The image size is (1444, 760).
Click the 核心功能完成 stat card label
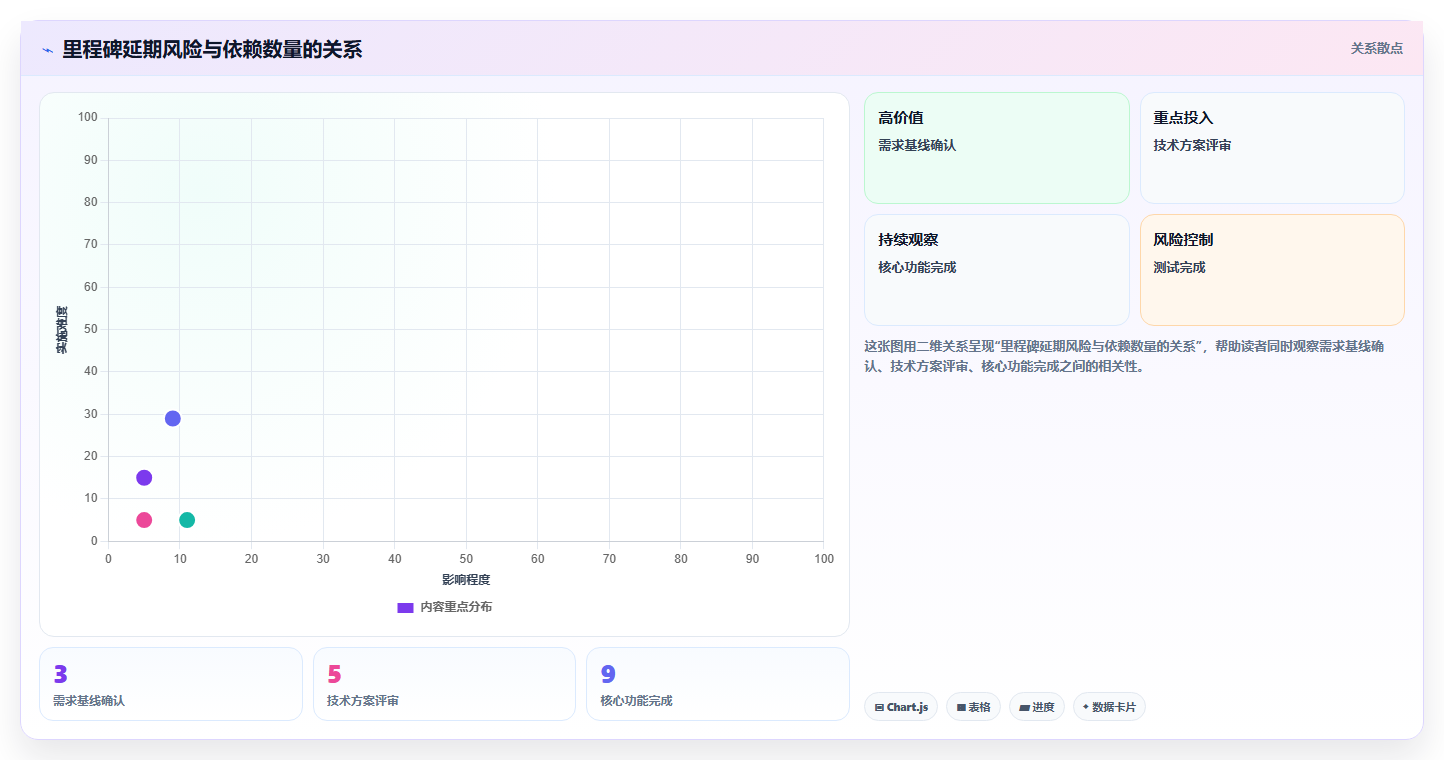pos(636,701)
